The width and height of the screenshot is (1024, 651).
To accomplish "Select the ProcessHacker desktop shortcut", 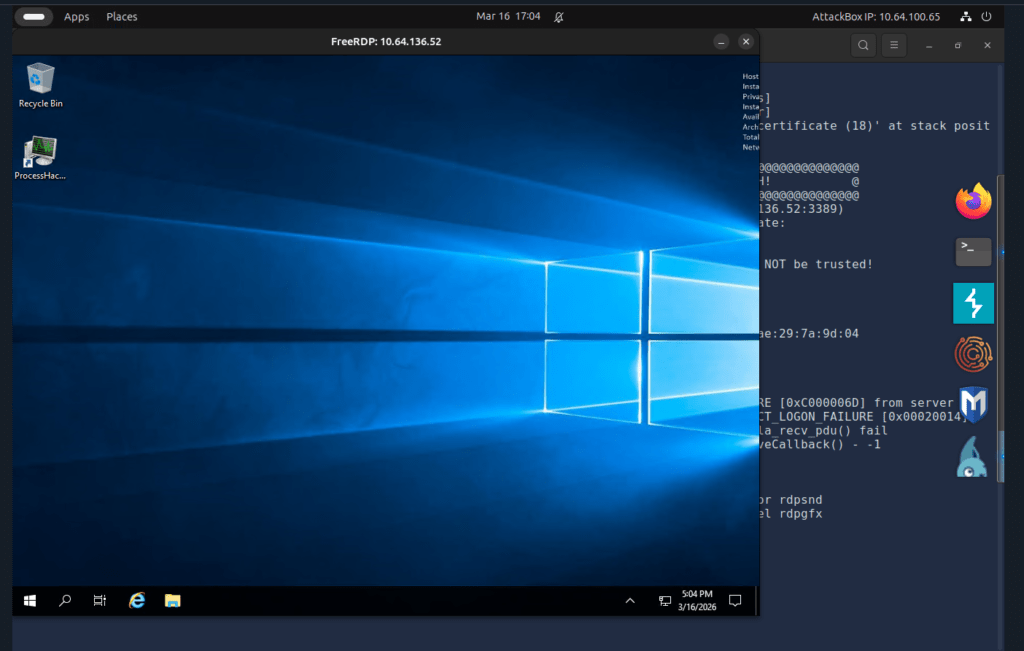I will 40,157.
